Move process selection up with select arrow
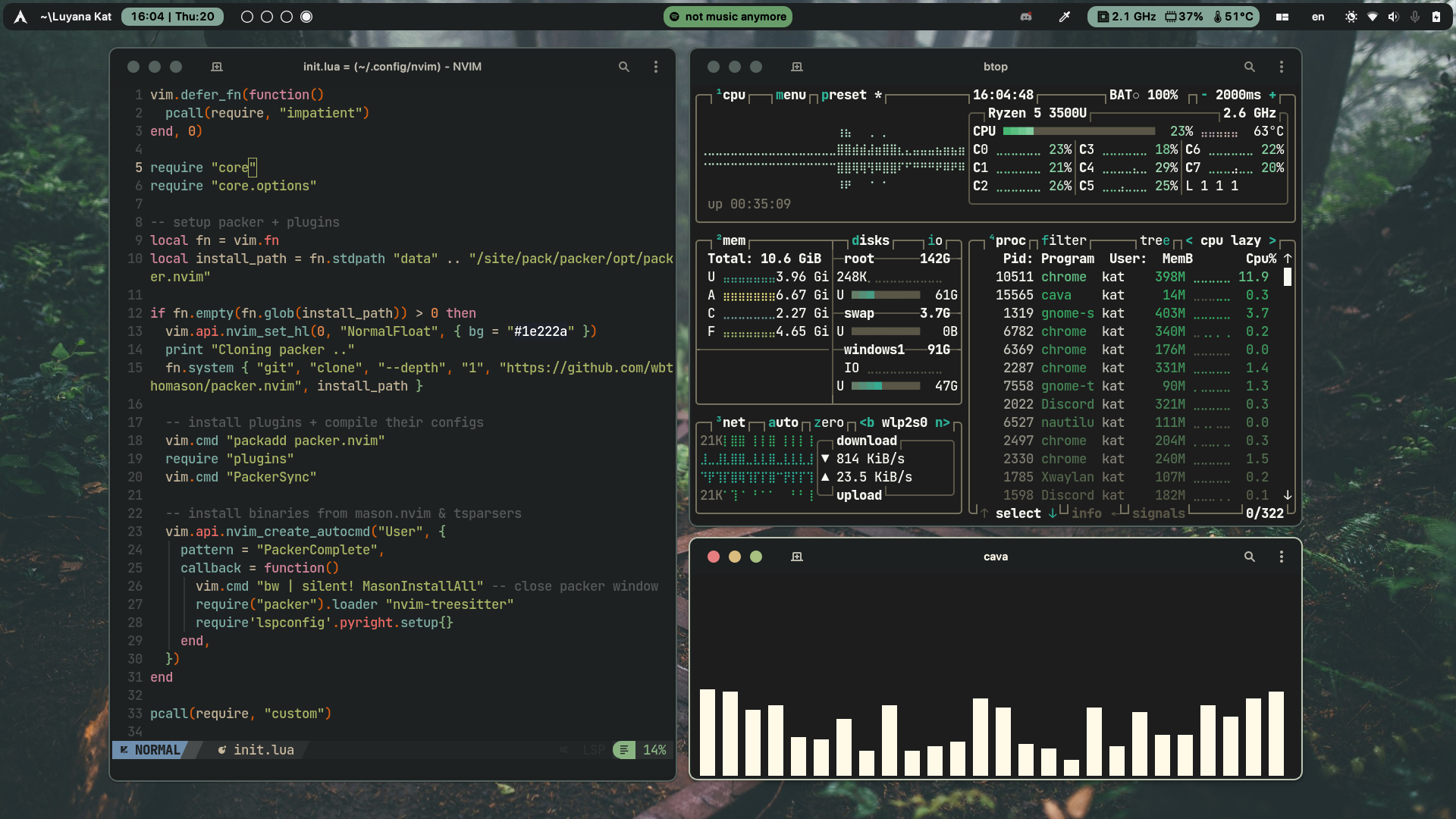This screenshot has width=1456, height=819. pyautogui.click(x=984, y=513)
